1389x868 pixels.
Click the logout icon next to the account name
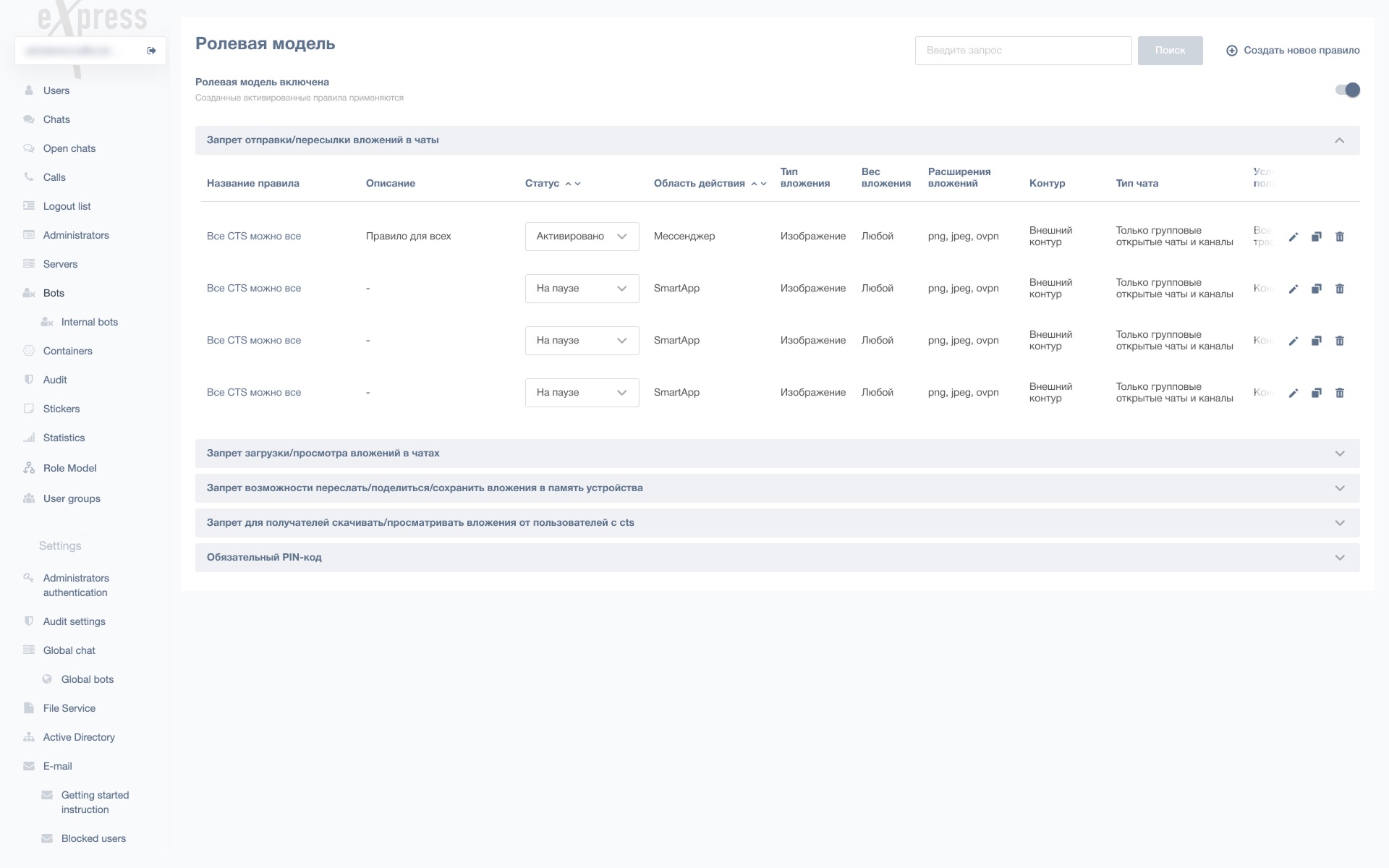[x=151, y=51]
